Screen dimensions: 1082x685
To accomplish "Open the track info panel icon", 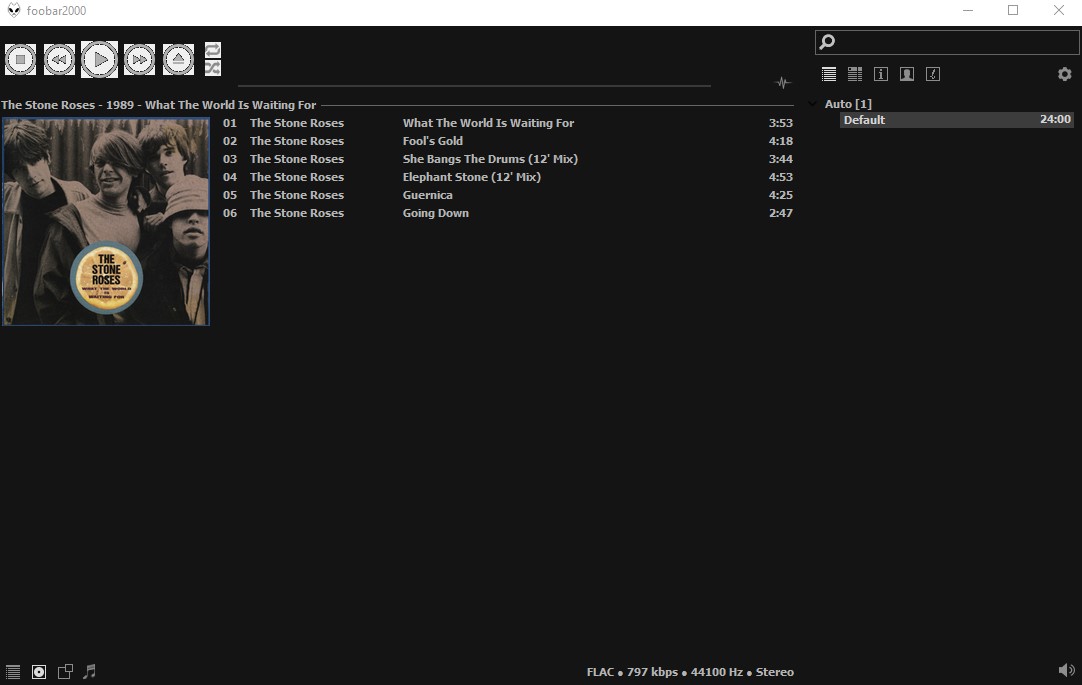I will pos(881,74).
